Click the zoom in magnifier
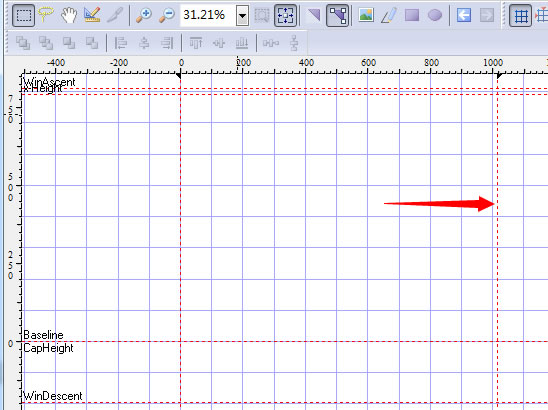The width and height of the screenshot is (548, 410). click(143, 15)
